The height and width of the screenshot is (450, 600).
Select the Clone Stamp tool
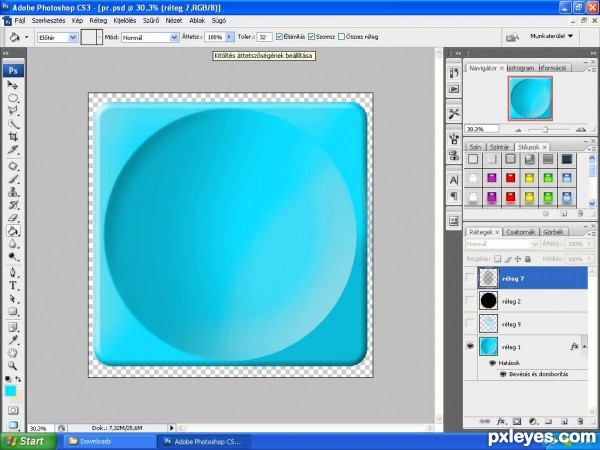[x=13, y=192]
